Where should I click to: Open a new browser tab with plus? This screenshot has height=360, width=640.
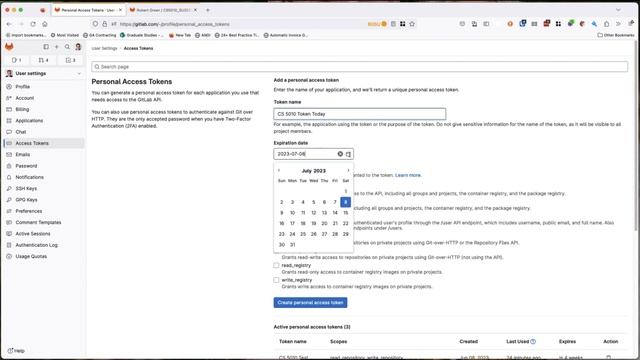coord(208,10)
